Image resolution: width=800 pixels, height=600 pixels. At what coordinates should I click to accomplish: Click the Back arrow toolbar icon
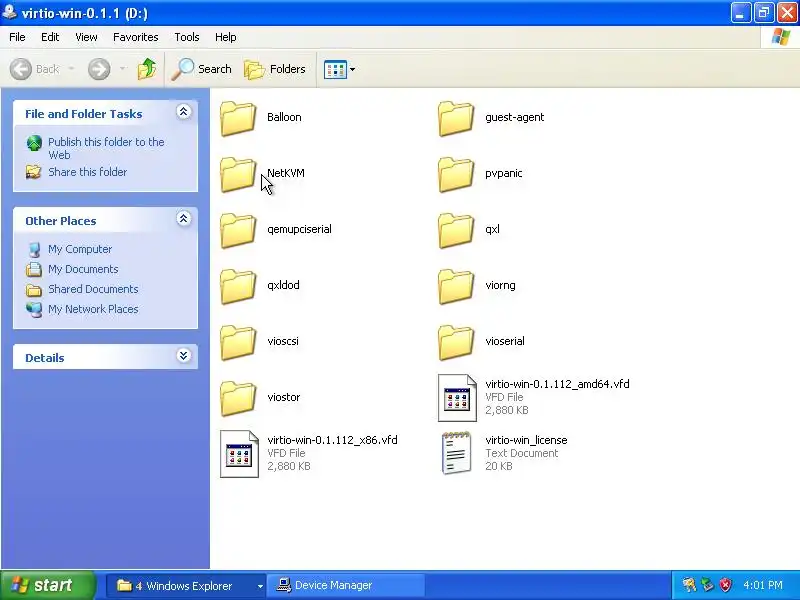pos(21,69)
